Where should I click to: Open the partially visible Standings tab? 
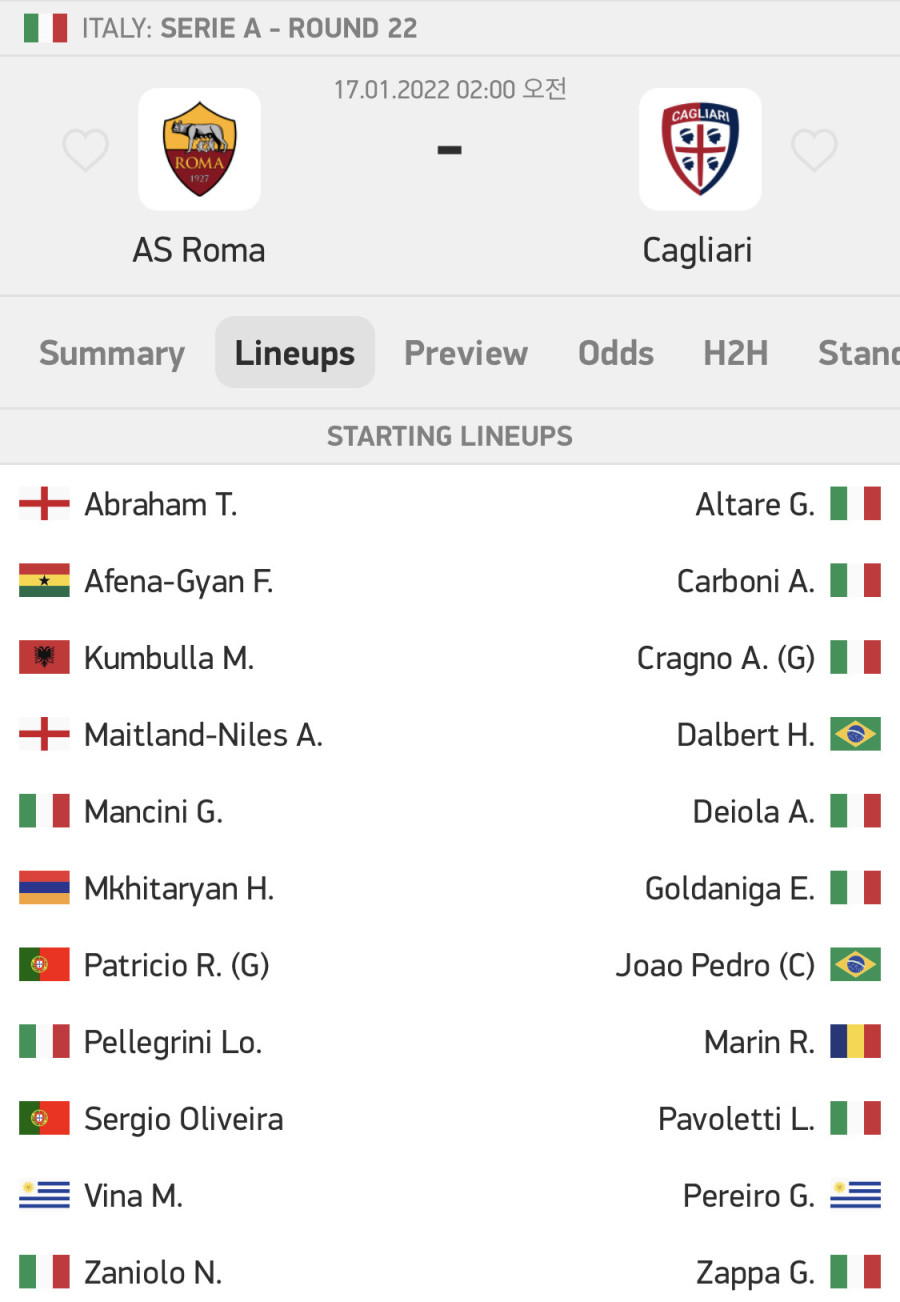(x=858, y=353)
